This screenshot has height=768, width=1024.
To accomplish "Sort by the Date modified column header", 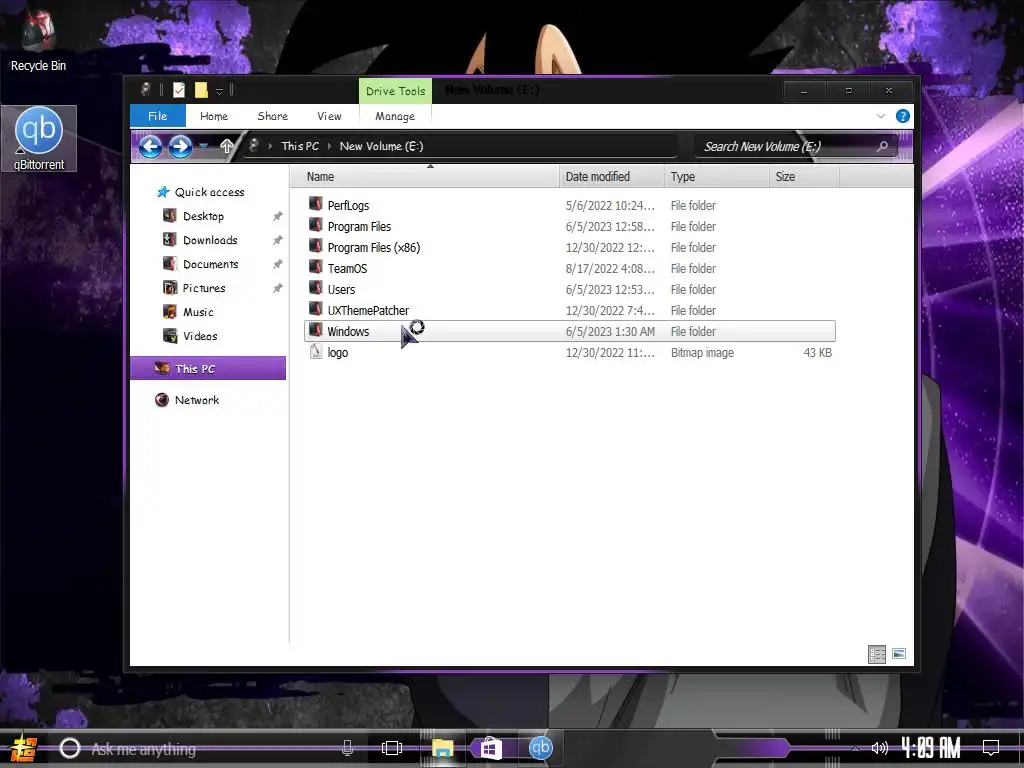I will tap(612, 176).
